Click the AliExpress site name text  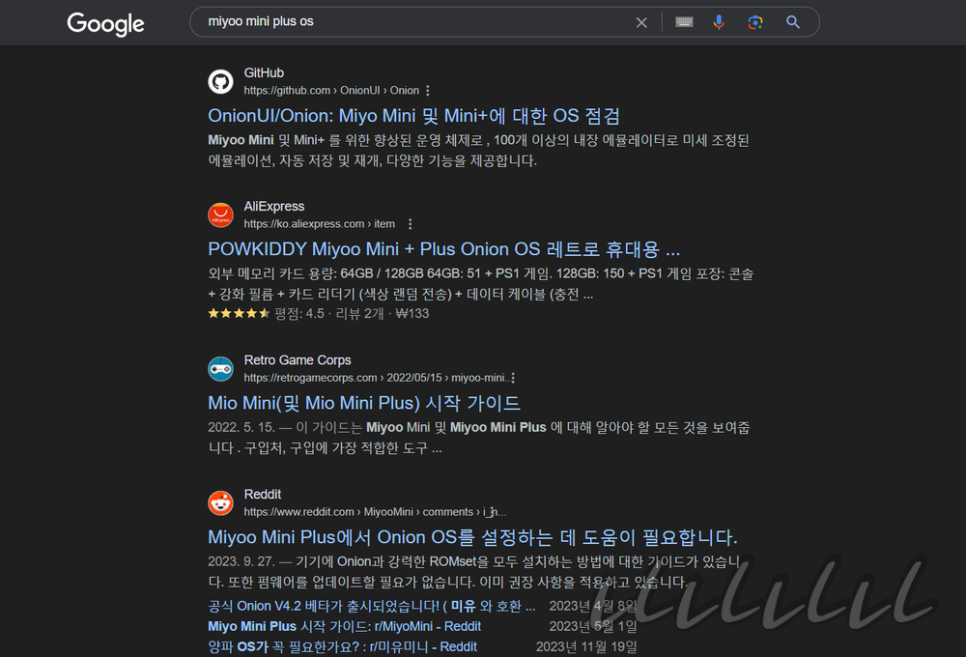(274, 206)
